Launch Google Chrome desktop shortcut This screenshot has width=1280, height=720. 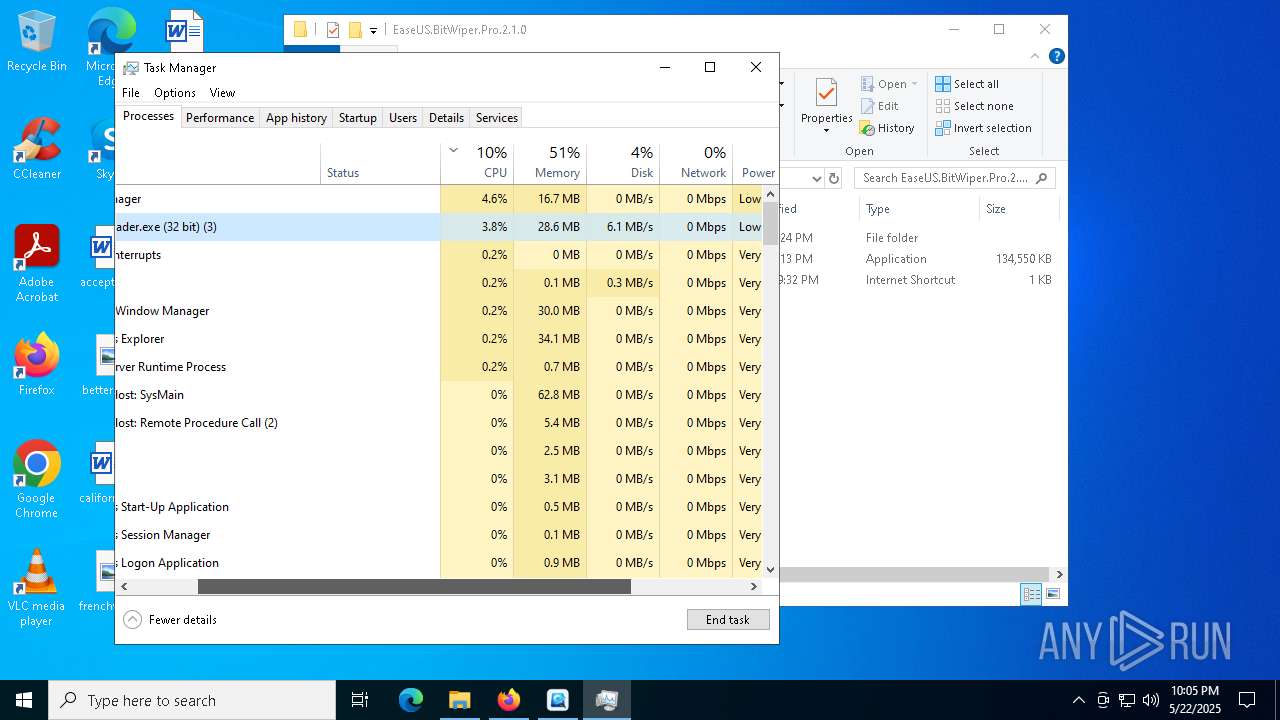click(x=36, y=480)
